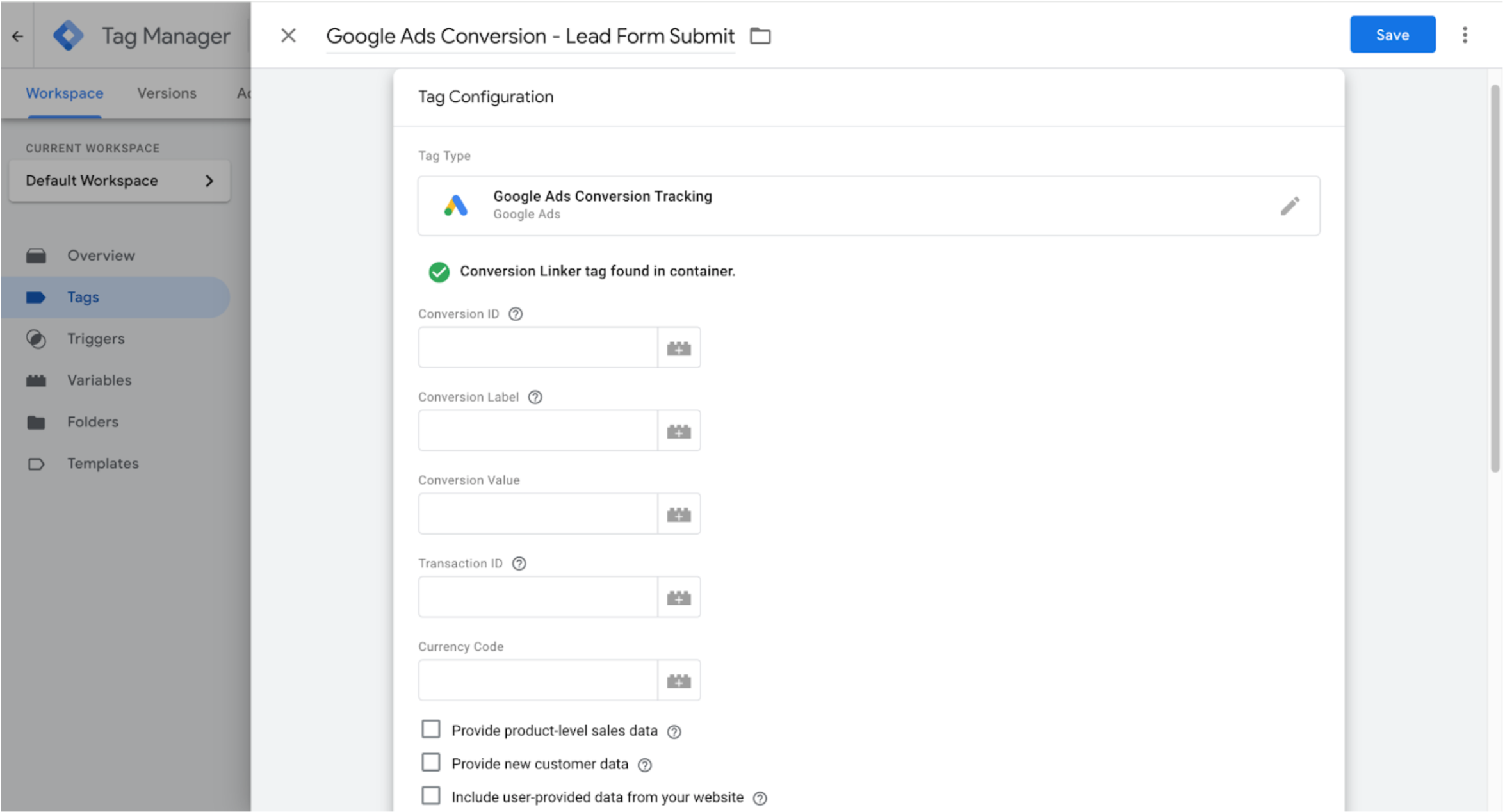This screenshot has height=812, width=1505.
Task: Click pencil icon to edit tag type
Action: pyautogui.click(x=1289, y=206)
